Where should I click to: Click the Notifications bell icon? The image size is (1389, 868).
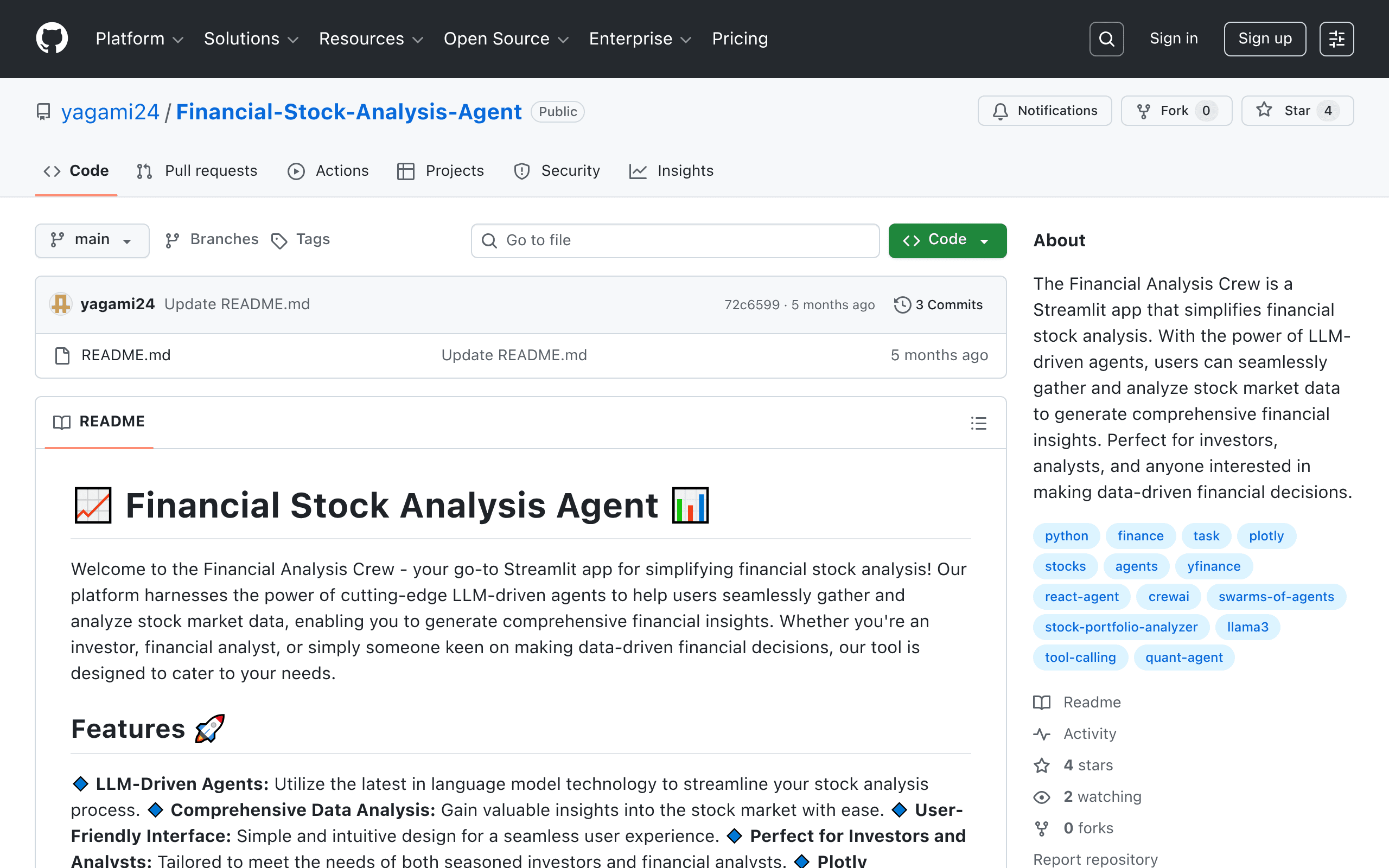[1001, 111]
